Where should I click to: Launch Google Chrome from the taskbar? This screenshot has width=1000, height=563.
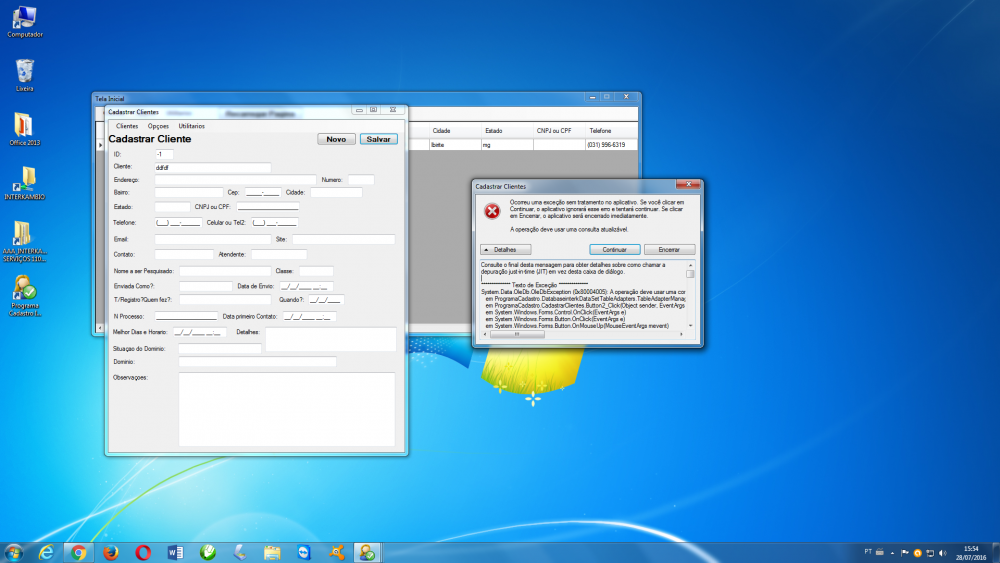(79, 552)
